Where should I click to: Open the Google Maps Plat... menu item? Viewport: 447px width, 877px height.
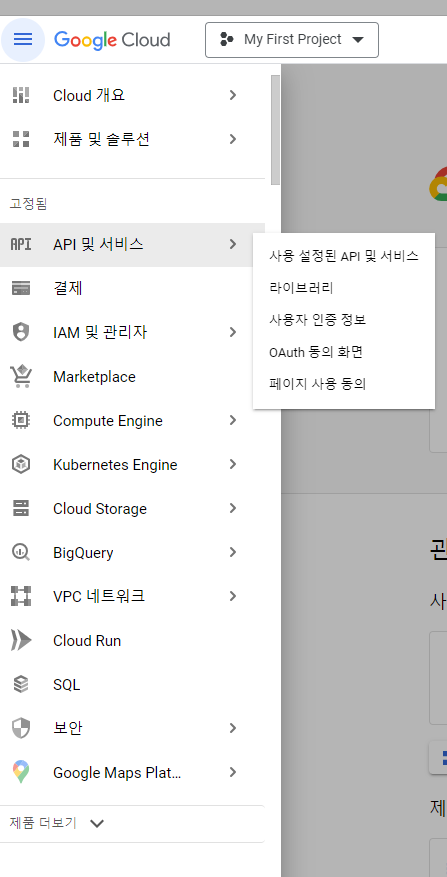click(x=132, y=772)
